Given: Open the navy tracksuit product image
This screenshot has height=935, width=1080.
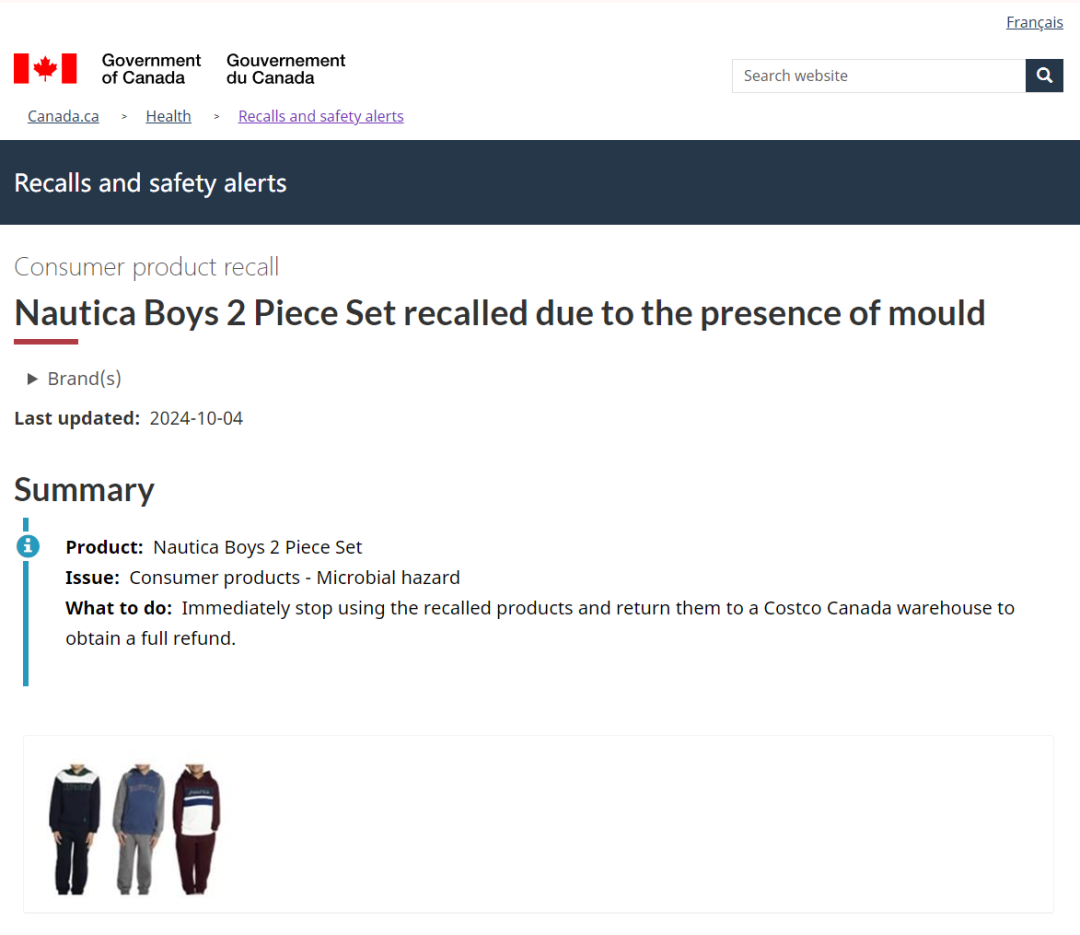Looking at the screenshot, I should coord(74,829).
